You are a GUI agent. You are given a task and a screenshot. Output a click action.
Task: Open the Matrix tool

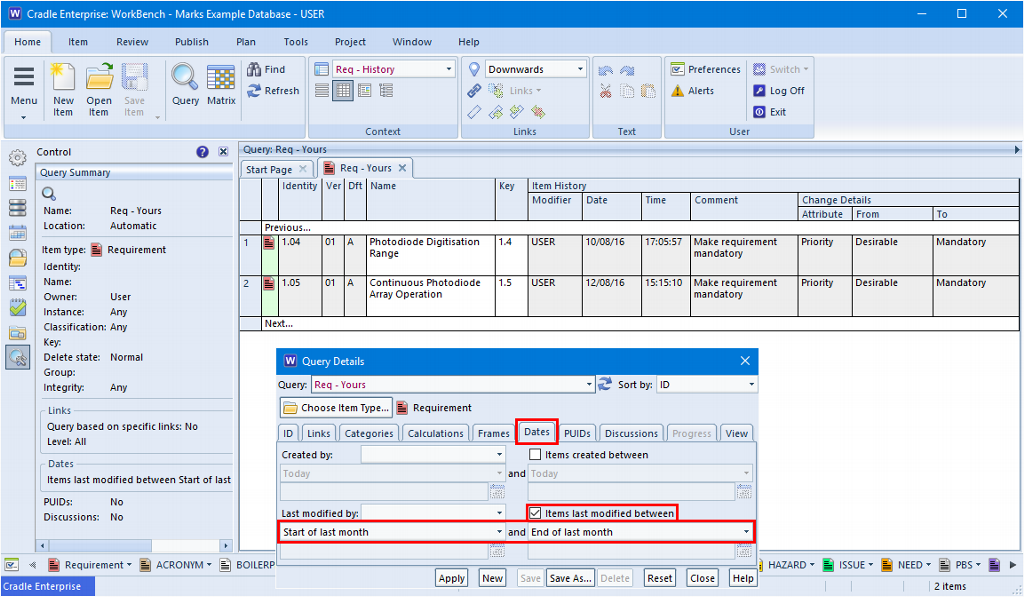tap(221, 85)
